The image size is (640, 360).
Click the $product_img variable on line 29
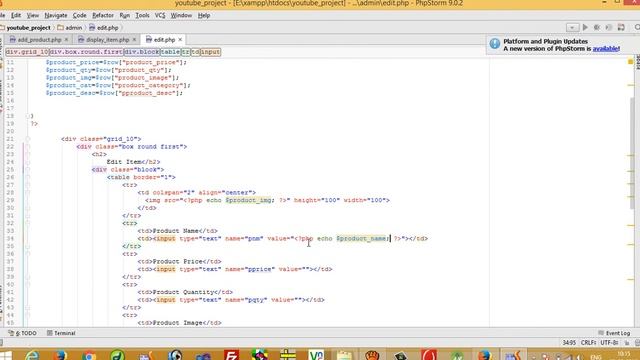click(x=249, y=200)
